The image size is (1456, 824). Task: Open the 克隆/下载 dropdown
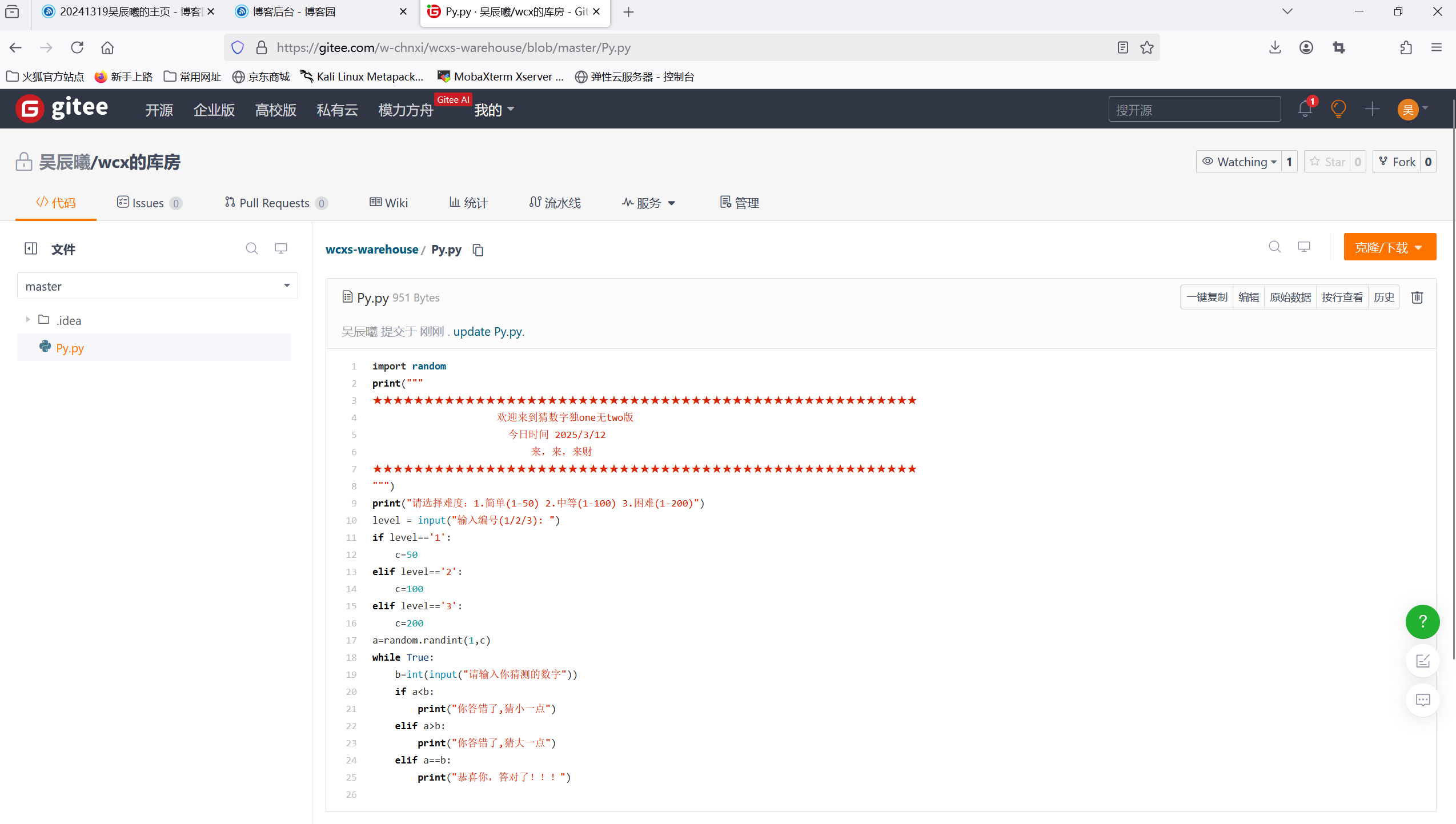click(x=1389, y=247)
